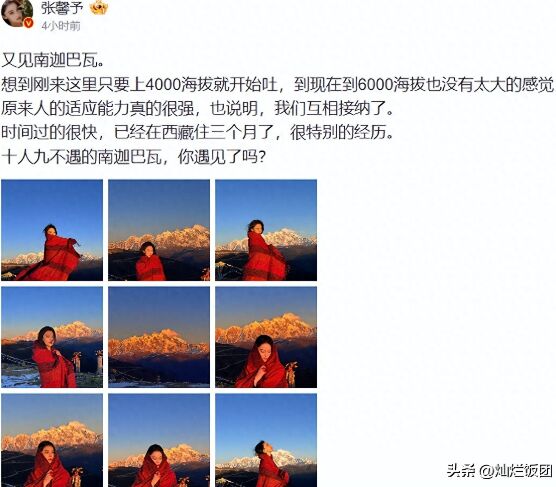Open bottom row right photo
The height and width of the screenshot is (487, 556).
click(266, 441)
